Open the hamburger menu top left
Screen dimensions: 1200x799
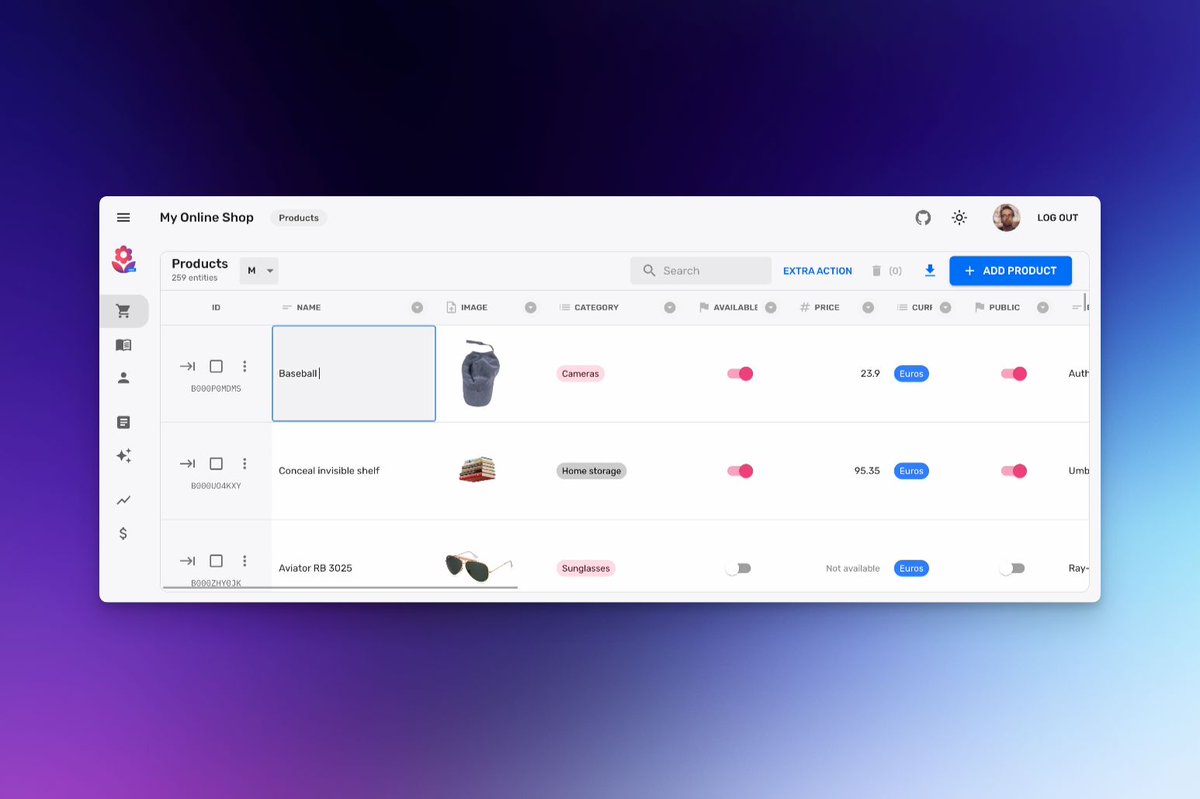123,217
